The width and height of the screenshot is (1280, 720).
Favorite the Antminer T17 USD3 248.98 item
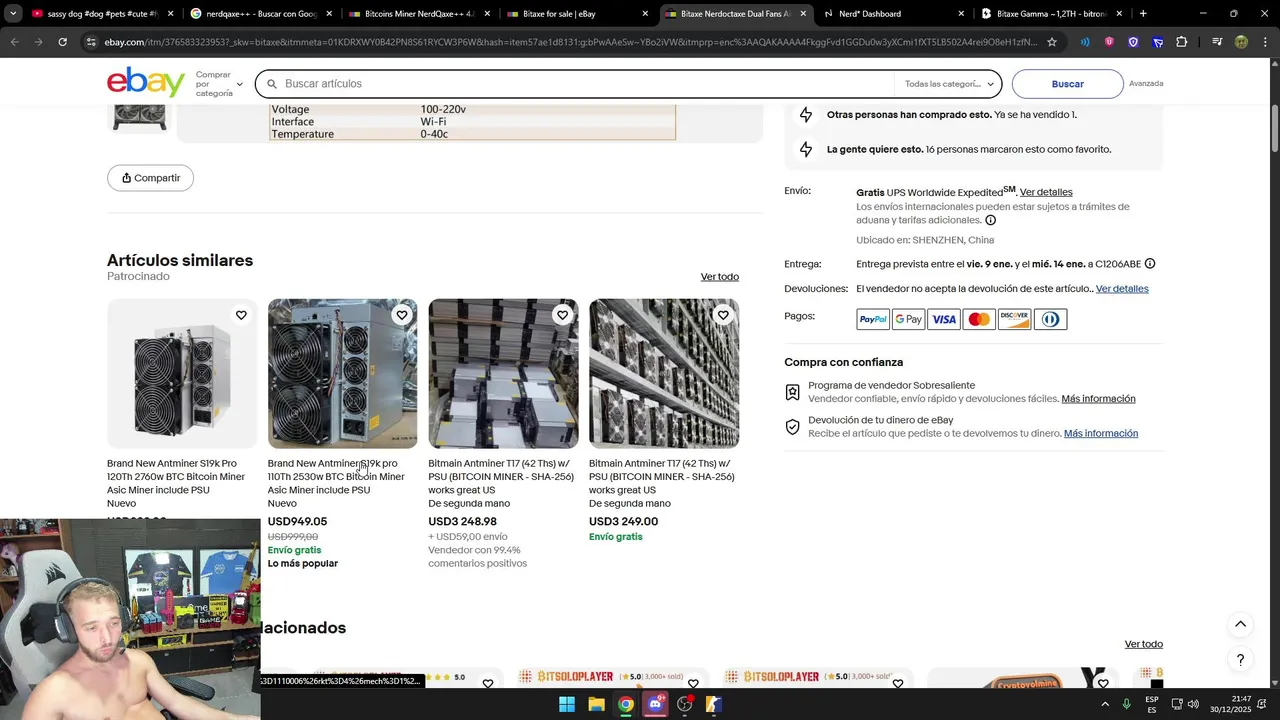562,315
